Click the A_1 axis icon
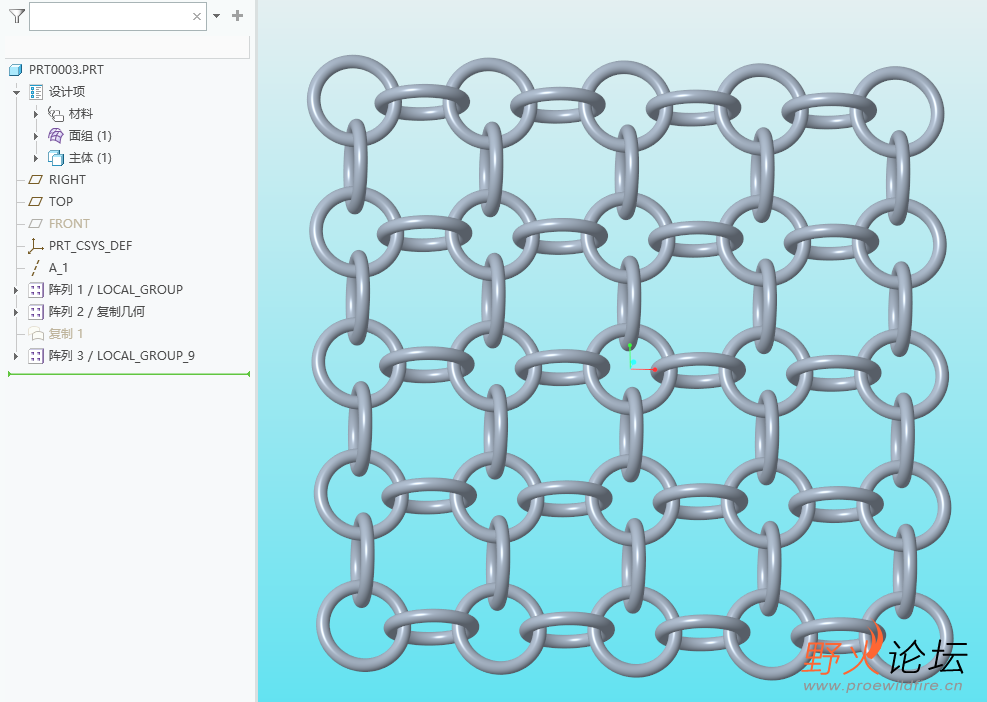987x702 pixels. (x=36, y=268)
